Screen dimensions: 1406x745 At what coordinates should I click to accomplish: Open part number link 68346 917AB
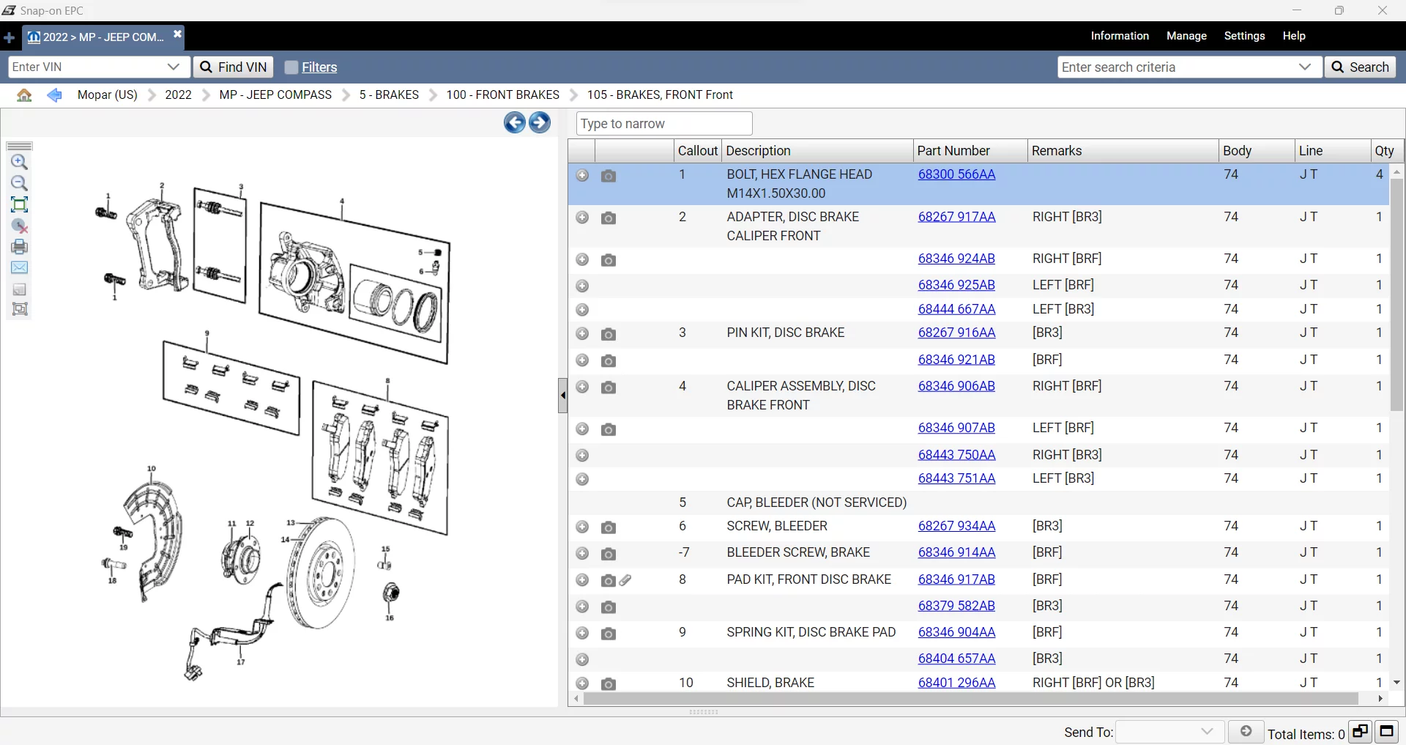(x=956, y=580)
